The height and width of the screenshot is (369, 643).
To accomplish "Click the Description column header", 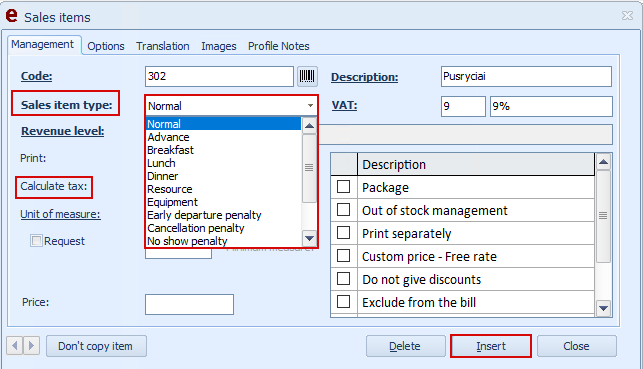I will [x=476, y=164].
